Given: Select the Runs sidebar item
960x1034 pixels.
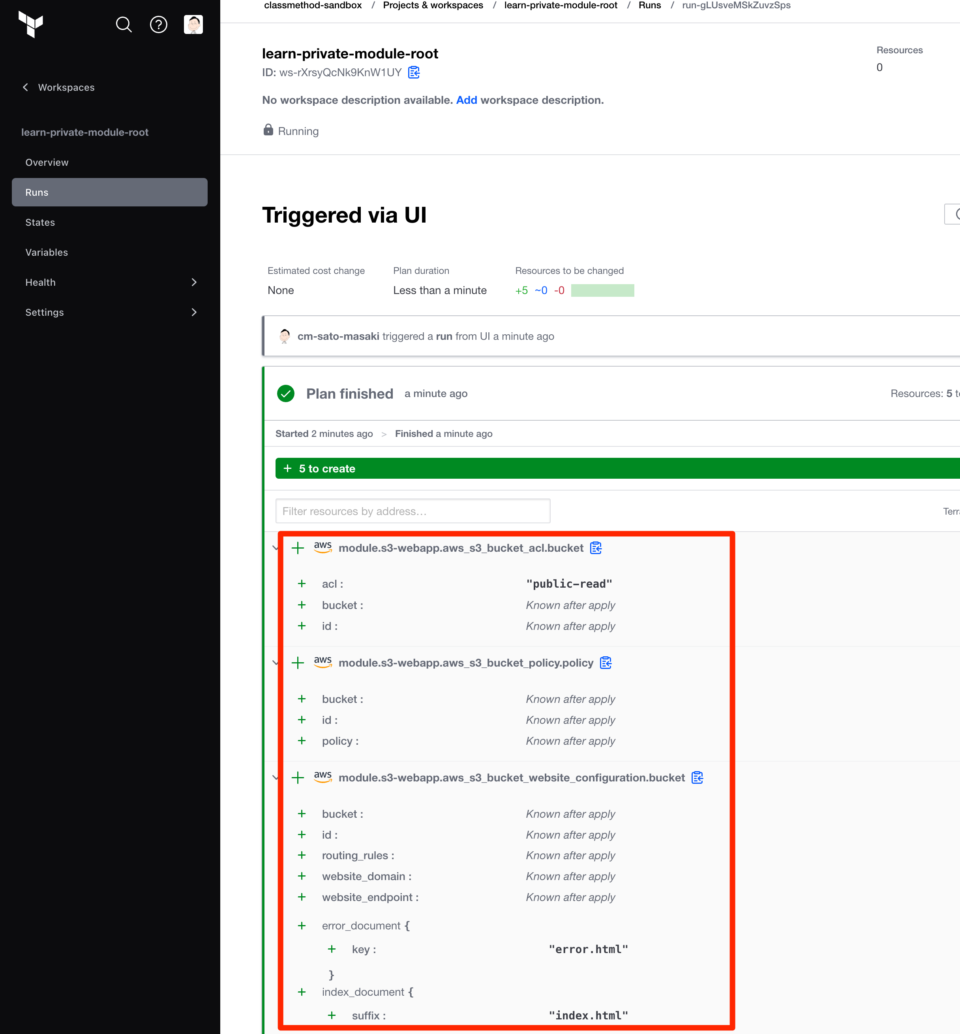Looking at the screenshot, I should [109, 192].
